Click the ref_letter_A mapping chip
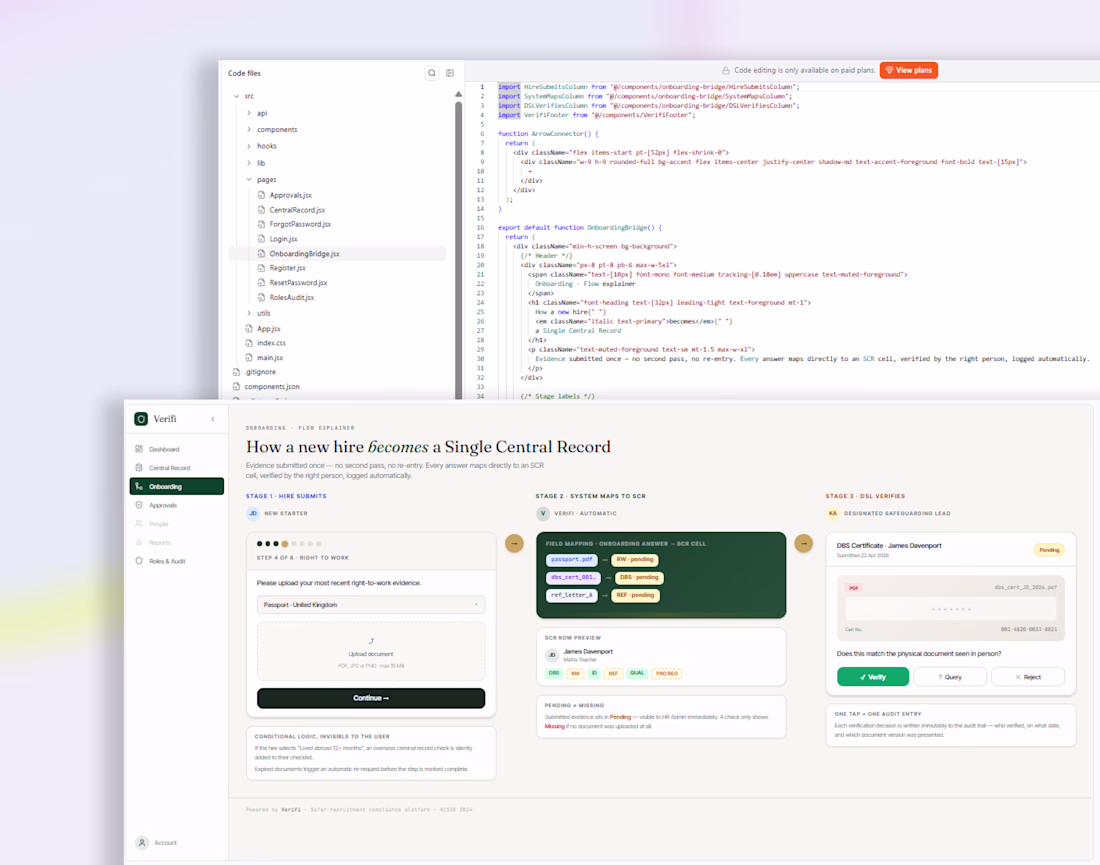1100x865 pixels. pyautogui.click(x=572, y=596)
